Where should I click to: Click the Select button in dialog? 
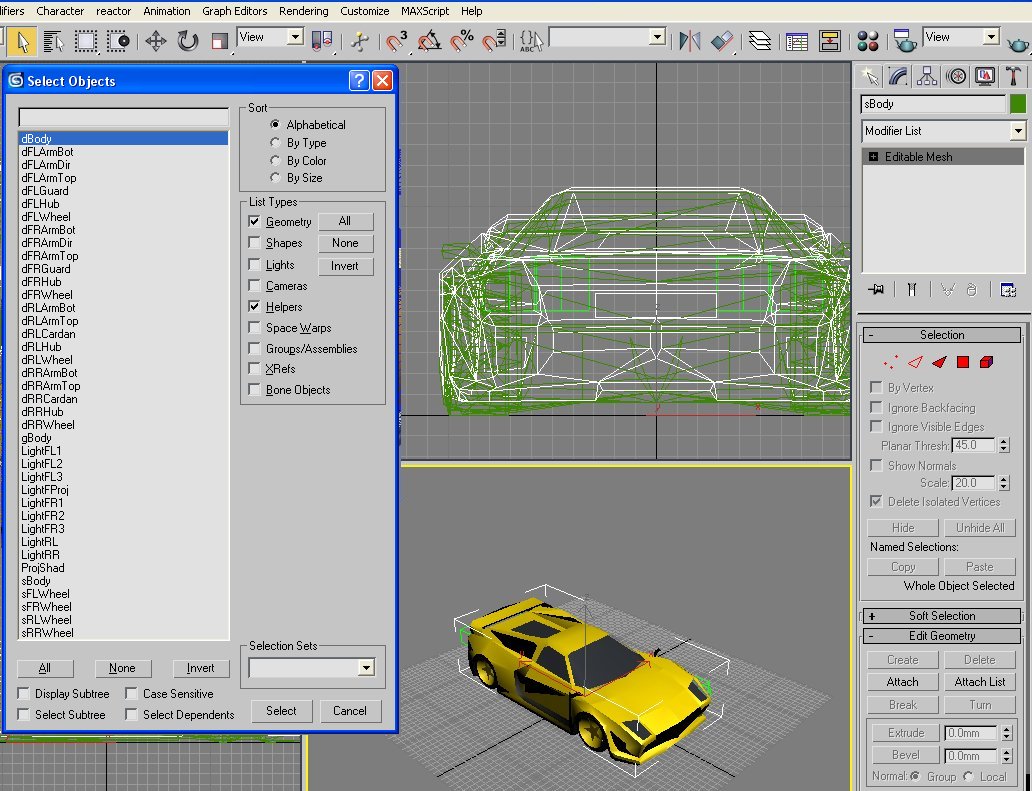tap(281, 711)
